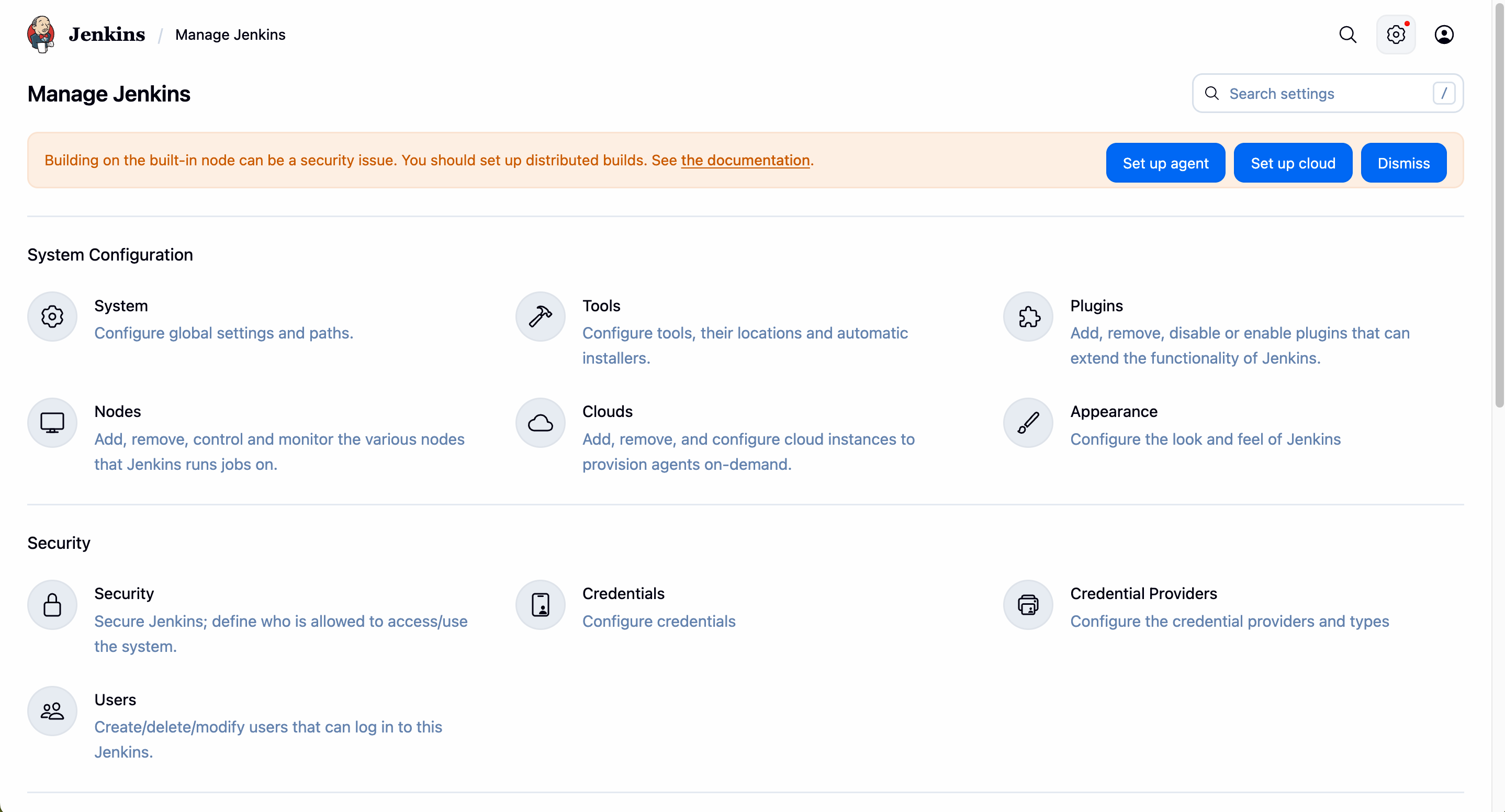Click the Set up agent button
Image resolution: width=1505 pixels, height=812 pixels.
tap(1165, 163)
